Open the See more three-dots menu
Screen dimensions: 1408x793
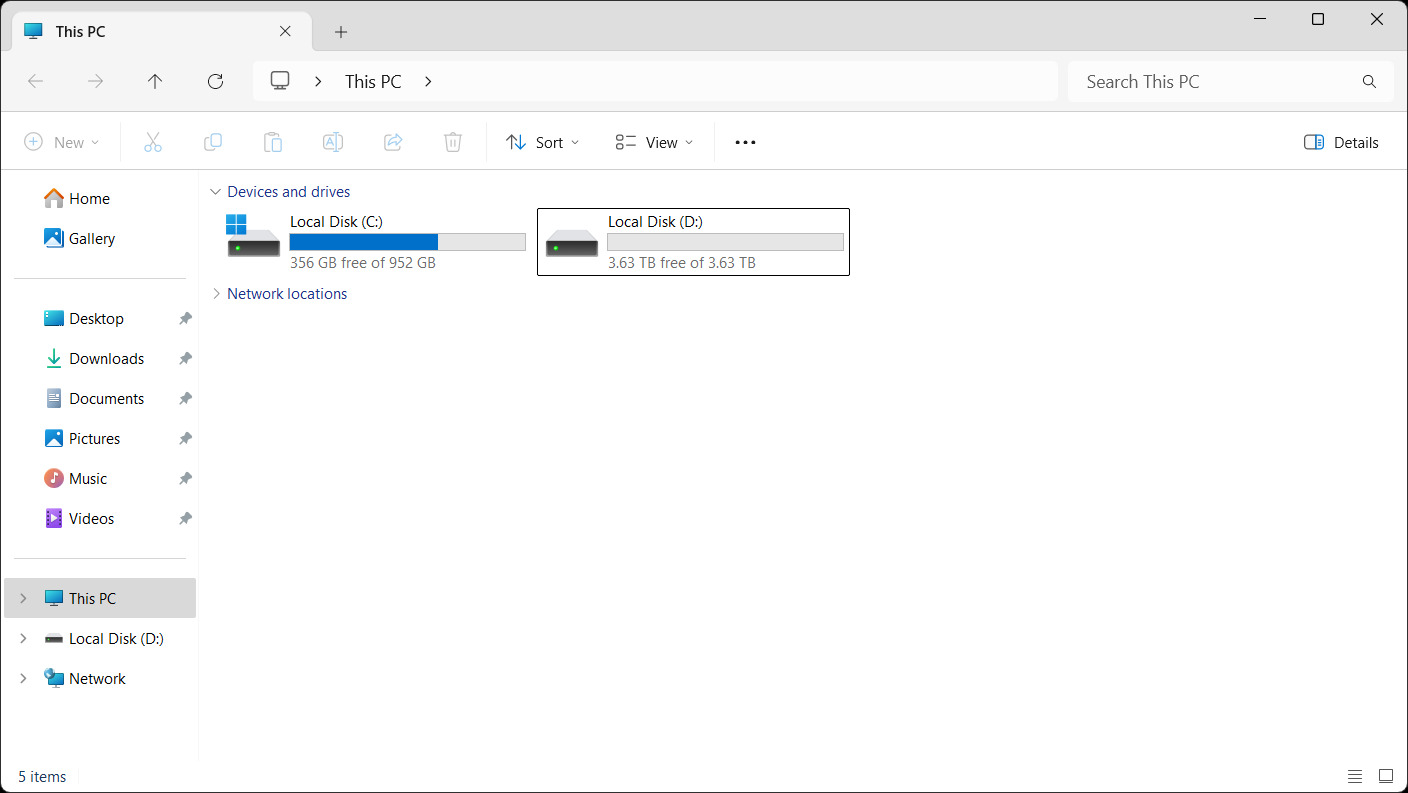(x=745, y=142)
